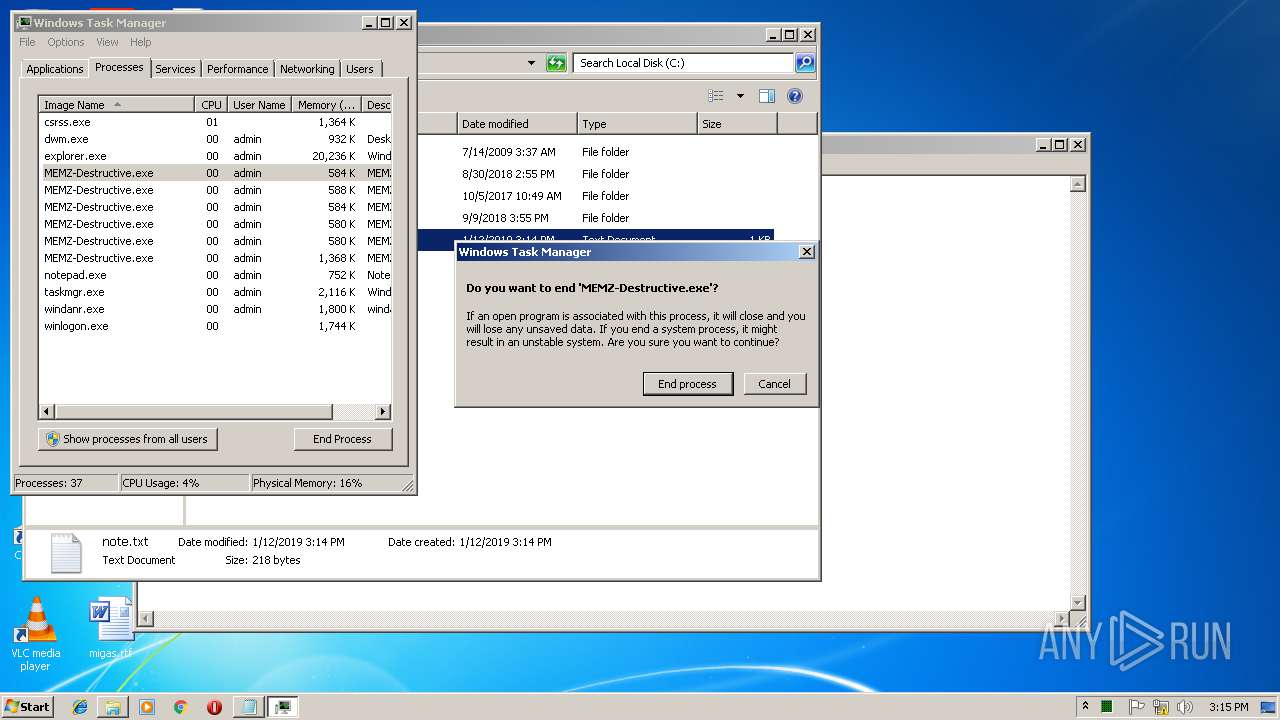Click End Process button in Task Manager
The width and height of the screenshot is (1280, 720).
click(342, 439)
